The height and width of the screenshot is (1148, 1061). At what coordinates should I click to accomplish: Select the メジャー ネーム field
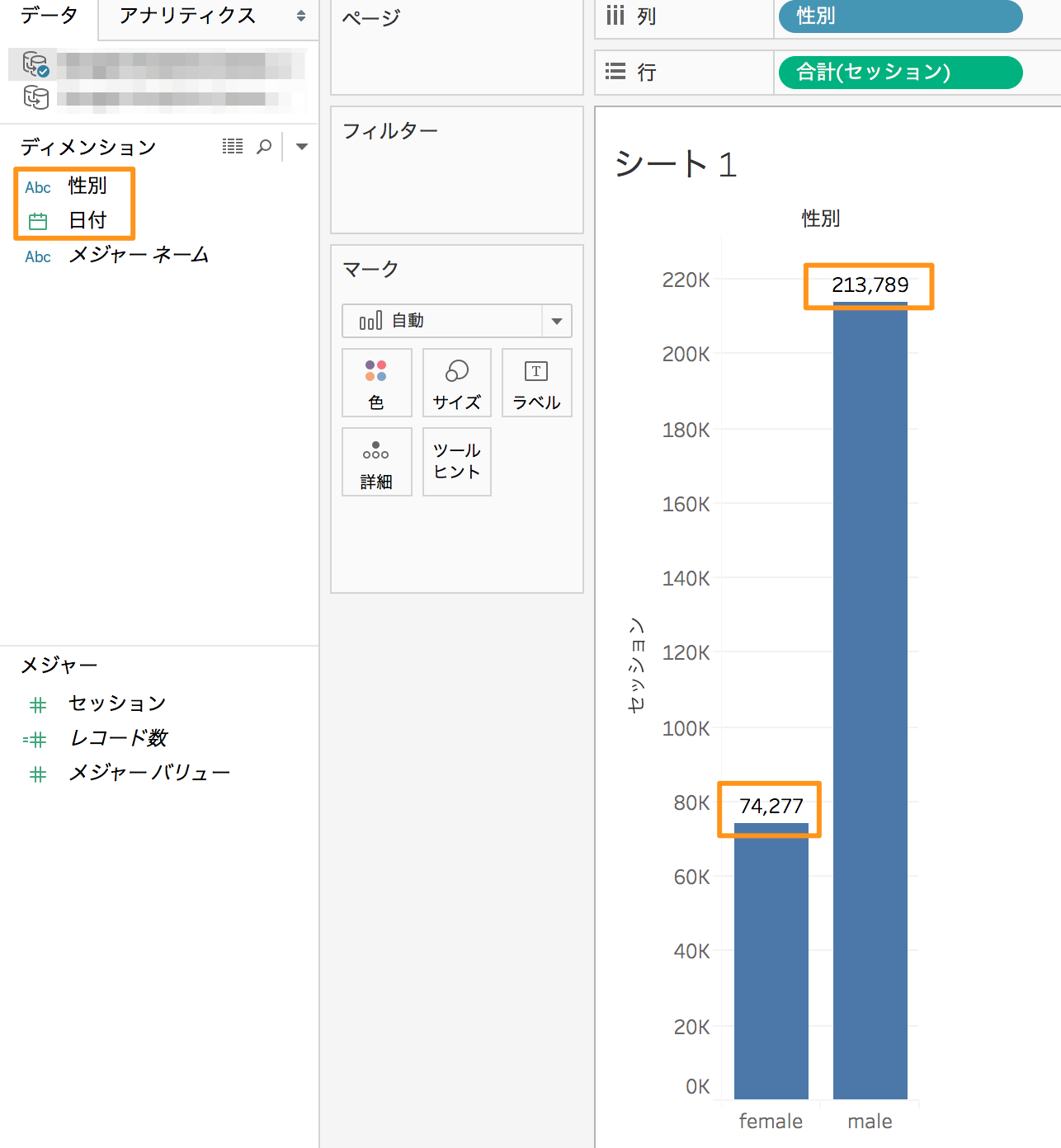tap(139, 255)
